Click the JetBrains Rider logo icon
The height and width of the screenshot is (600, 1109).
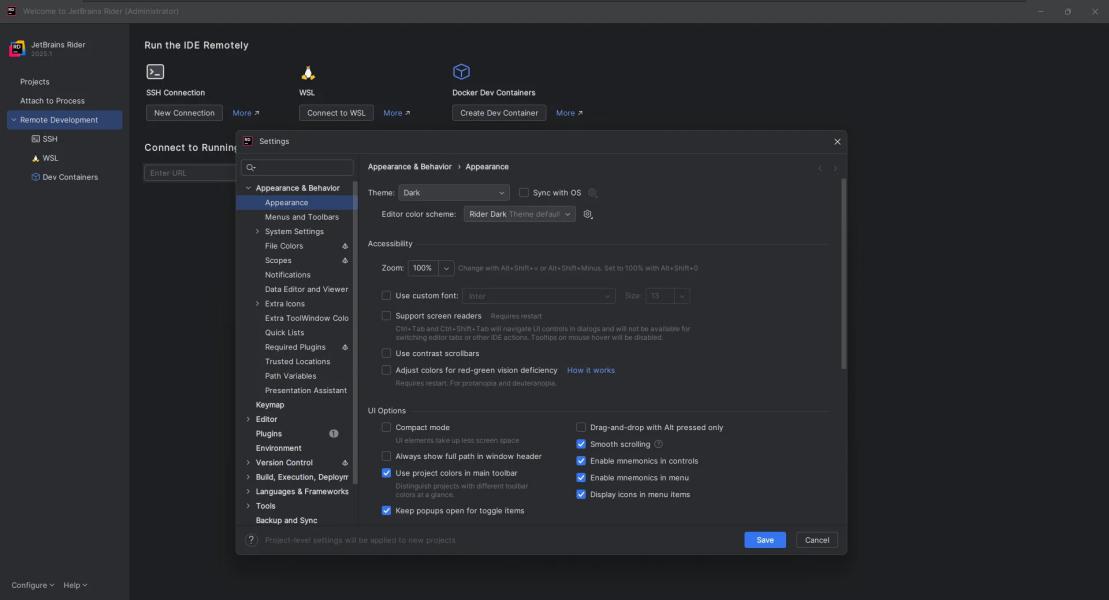tap(17, 49)
